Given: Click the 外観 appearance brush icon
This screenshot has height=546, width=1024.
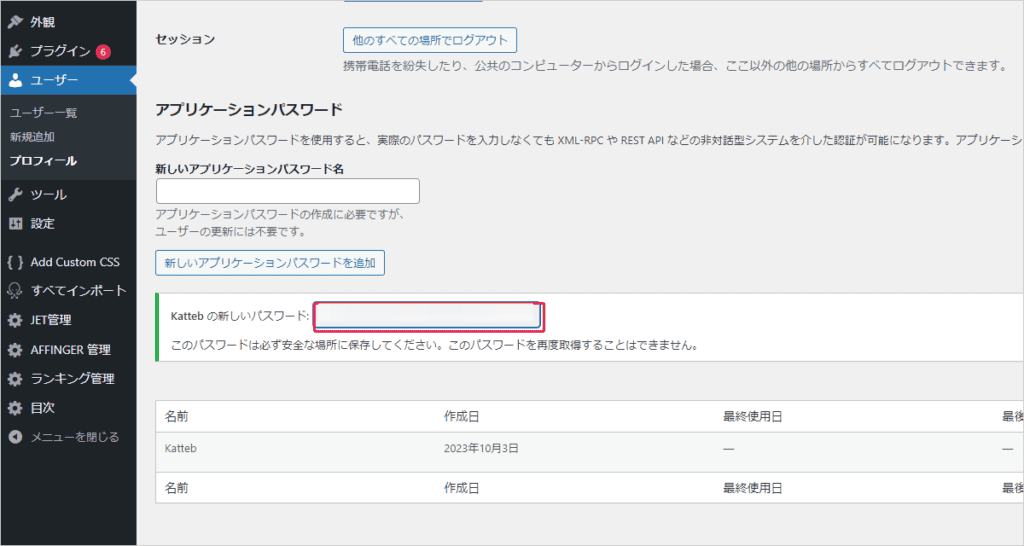Looking at the screenshot, I should point(15,22).
